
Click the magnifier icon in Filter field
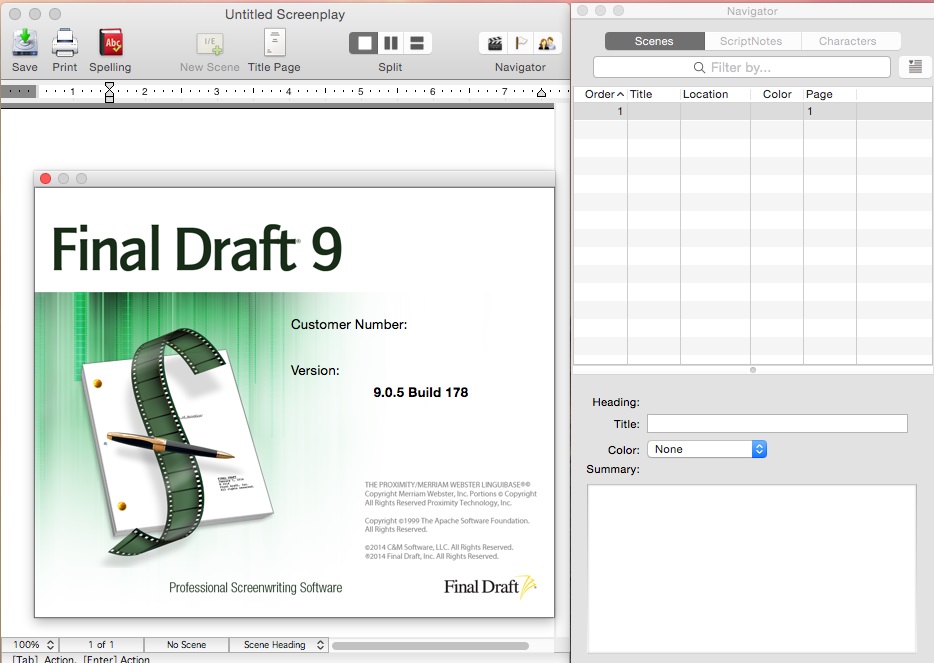pyautogui.click(x=699, y=67)
